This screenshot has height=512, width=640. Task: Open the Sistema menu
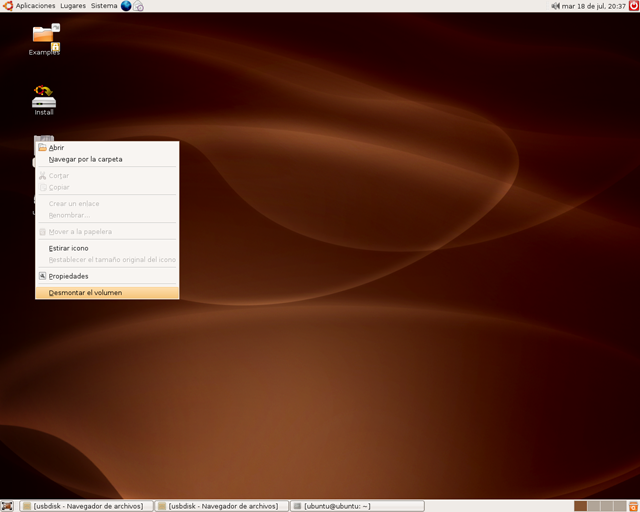(104, 6)
